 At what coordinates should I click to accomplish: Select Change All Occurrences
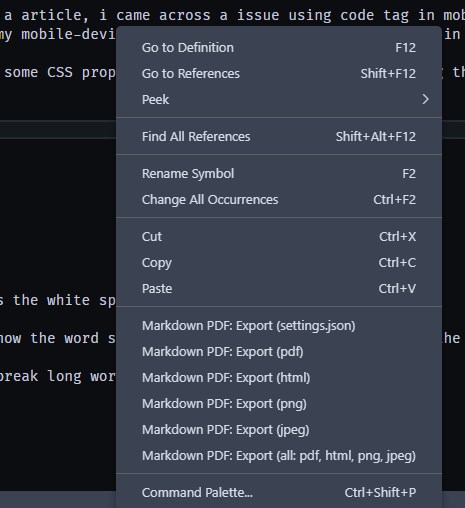279,200
